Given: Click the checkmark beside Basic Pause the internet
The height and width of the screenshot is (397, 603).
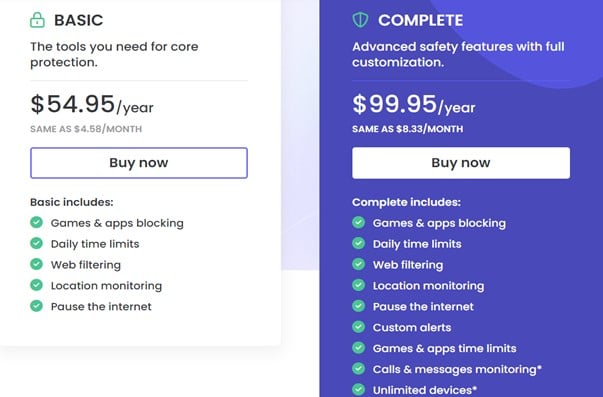Looking at the screenshot, I should (37, 306).
